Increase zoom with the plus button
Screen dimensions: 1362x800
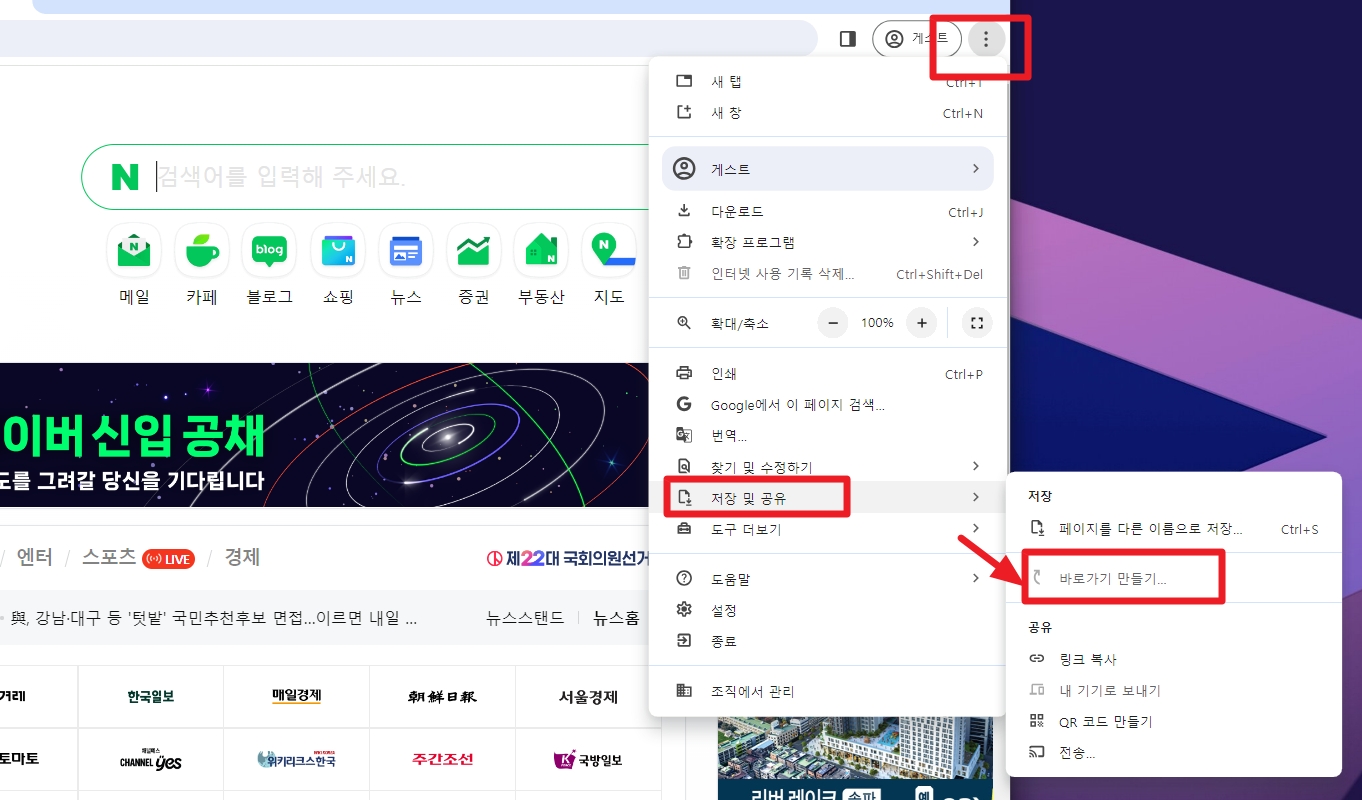922,323
